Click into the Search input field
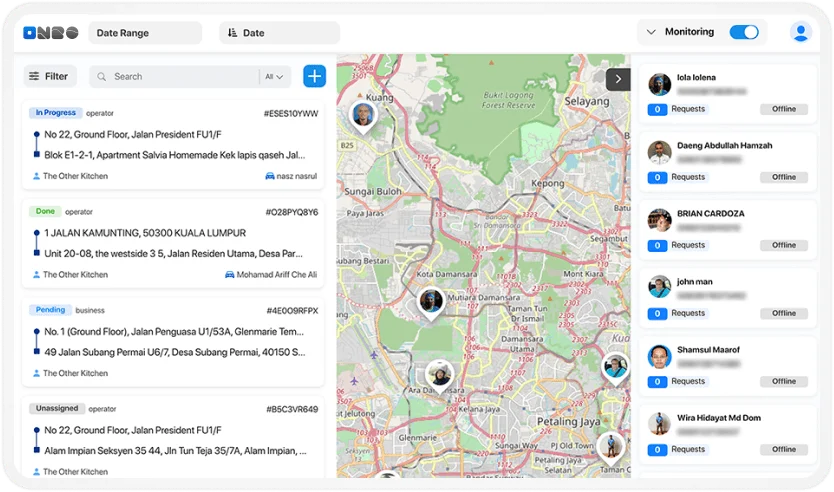The height and width of the screenshot is (492, 834). point(180,76)
